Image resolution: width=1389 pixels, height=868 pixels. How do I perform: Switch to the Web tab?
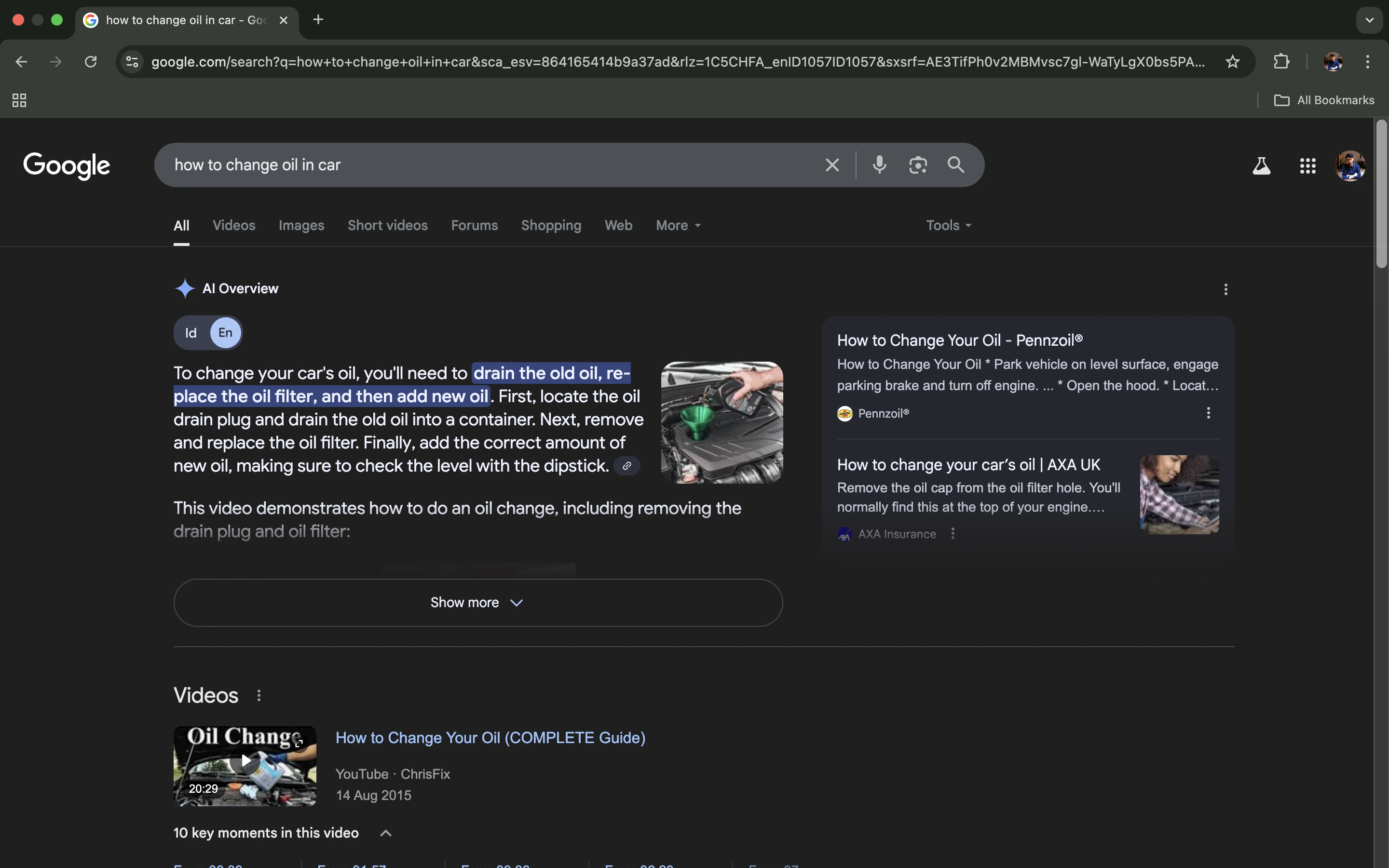[x=618, y=225]
